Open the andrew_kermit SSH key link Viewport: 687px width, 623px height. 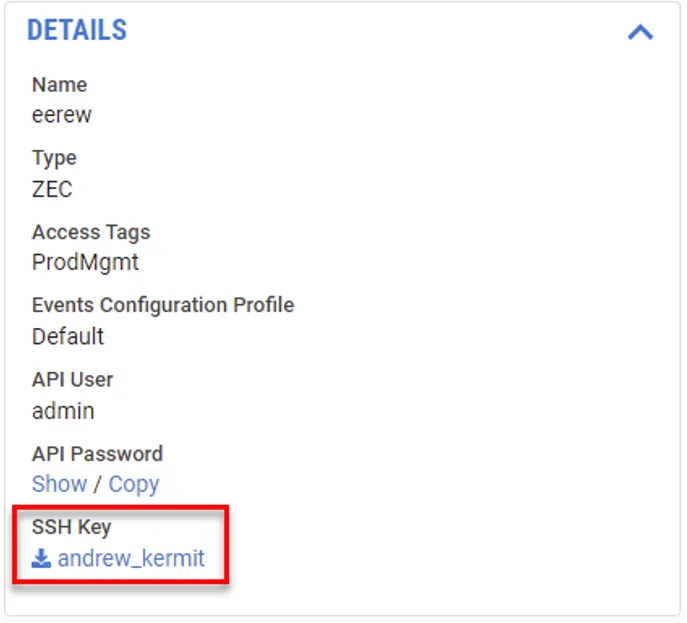[131, 558]
